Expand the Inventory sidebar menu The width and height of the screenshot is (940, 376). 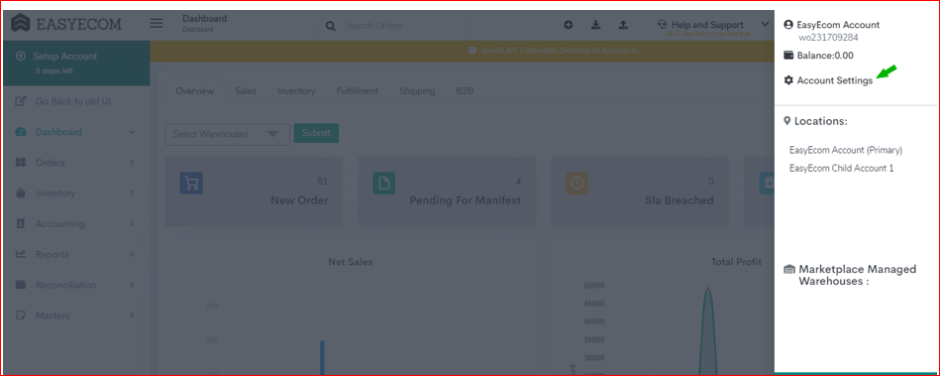pyautogui.click(x=76, y=193)
